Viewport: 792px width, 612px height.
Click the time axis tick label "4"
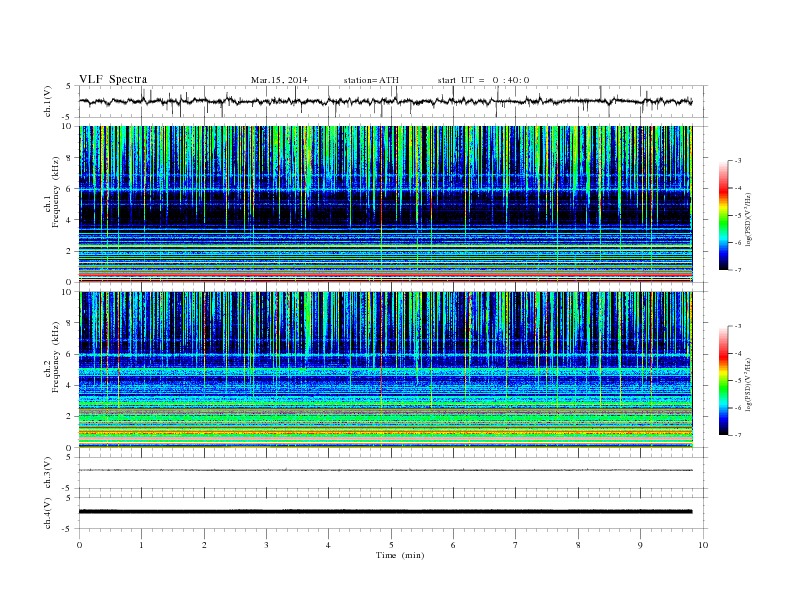coord(328,545)
